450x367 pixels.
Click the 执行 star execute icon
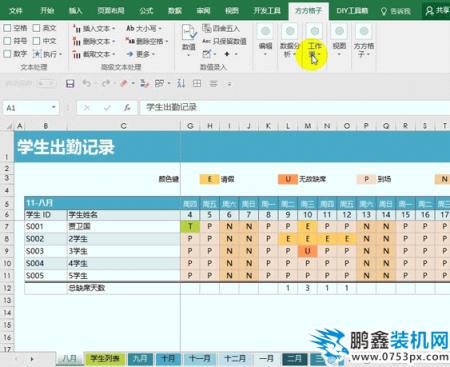click(x=37, y=54)
